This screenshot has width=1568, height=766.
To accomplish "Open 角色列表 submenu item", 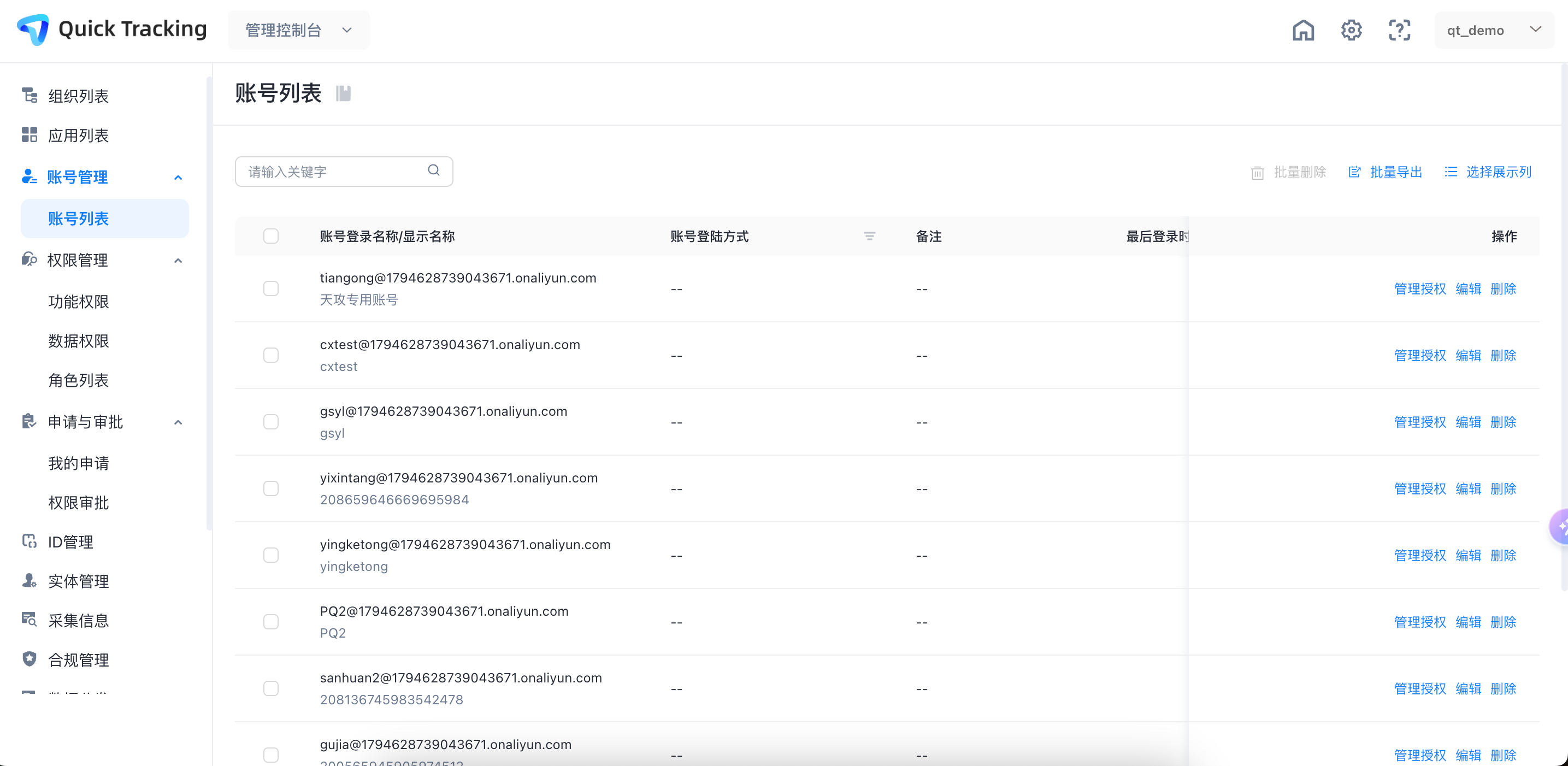I will (79, 380).
